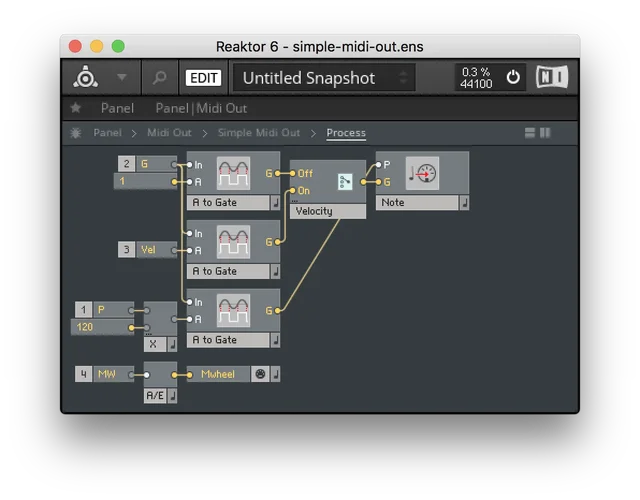The height and width of the screenshot is (500, 640).
Task: Go to the Simple Midi Out breadcrumb
Action: click(259, 133)
